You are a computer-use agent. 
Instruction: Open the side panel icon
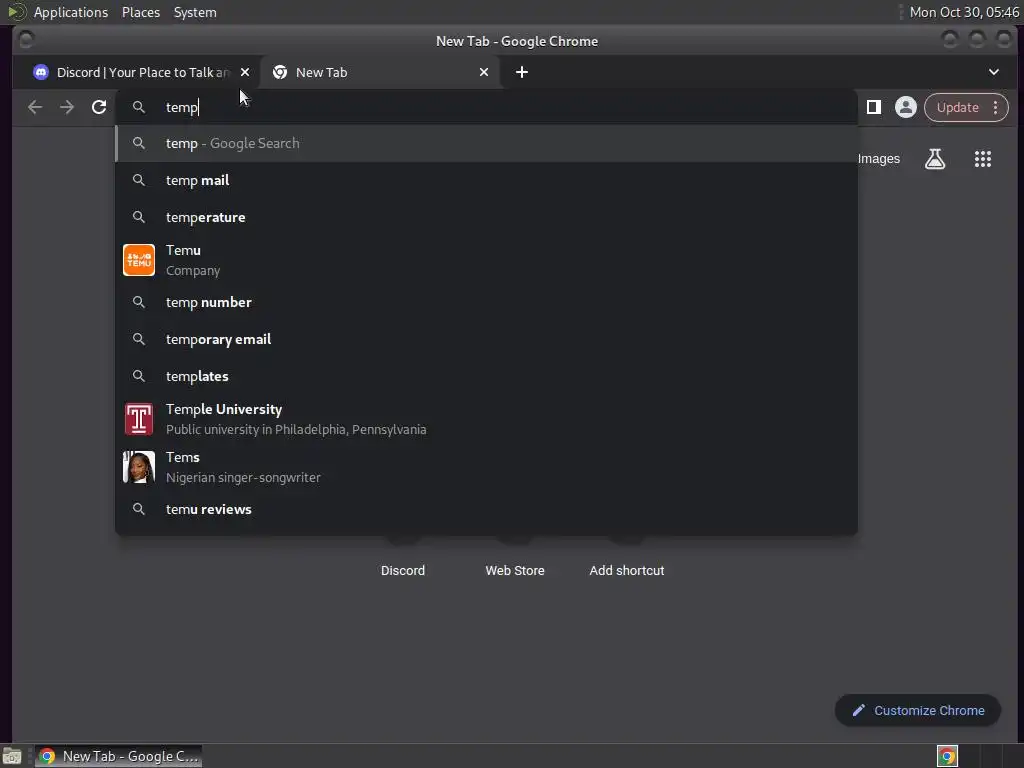pos(874,107)
